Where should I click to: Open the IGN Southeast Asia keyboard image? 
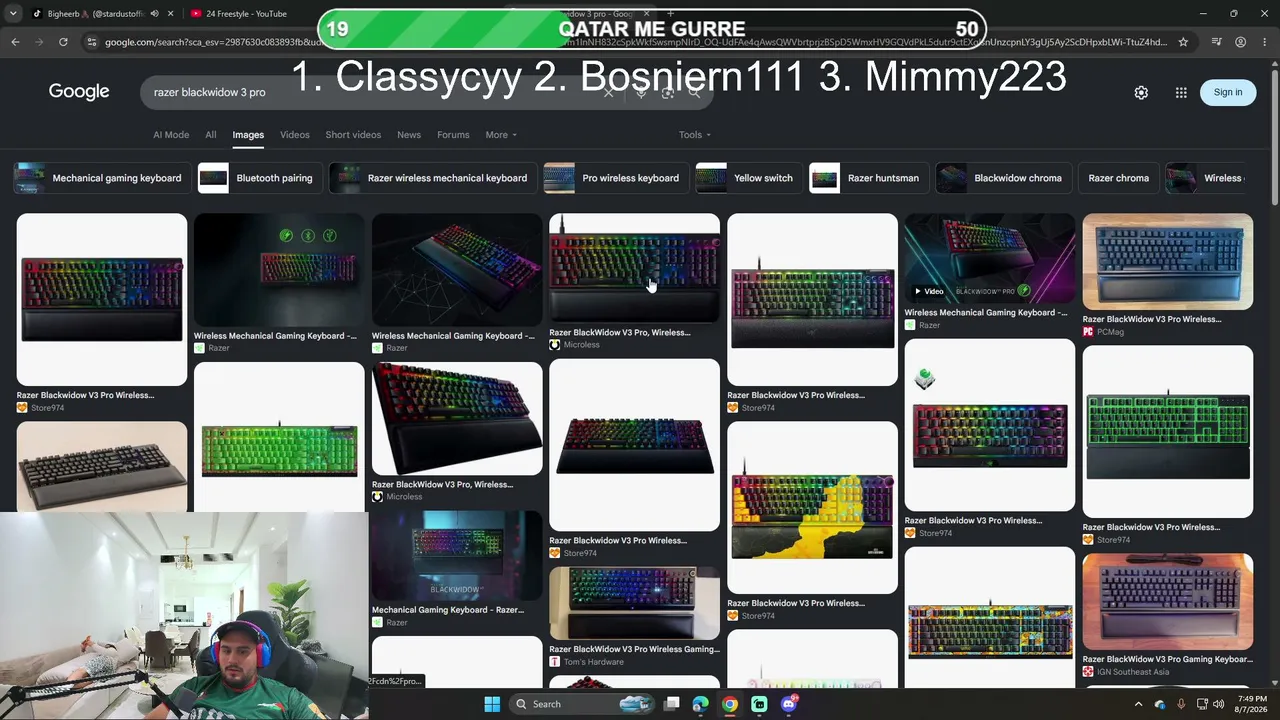point(1167,602)
